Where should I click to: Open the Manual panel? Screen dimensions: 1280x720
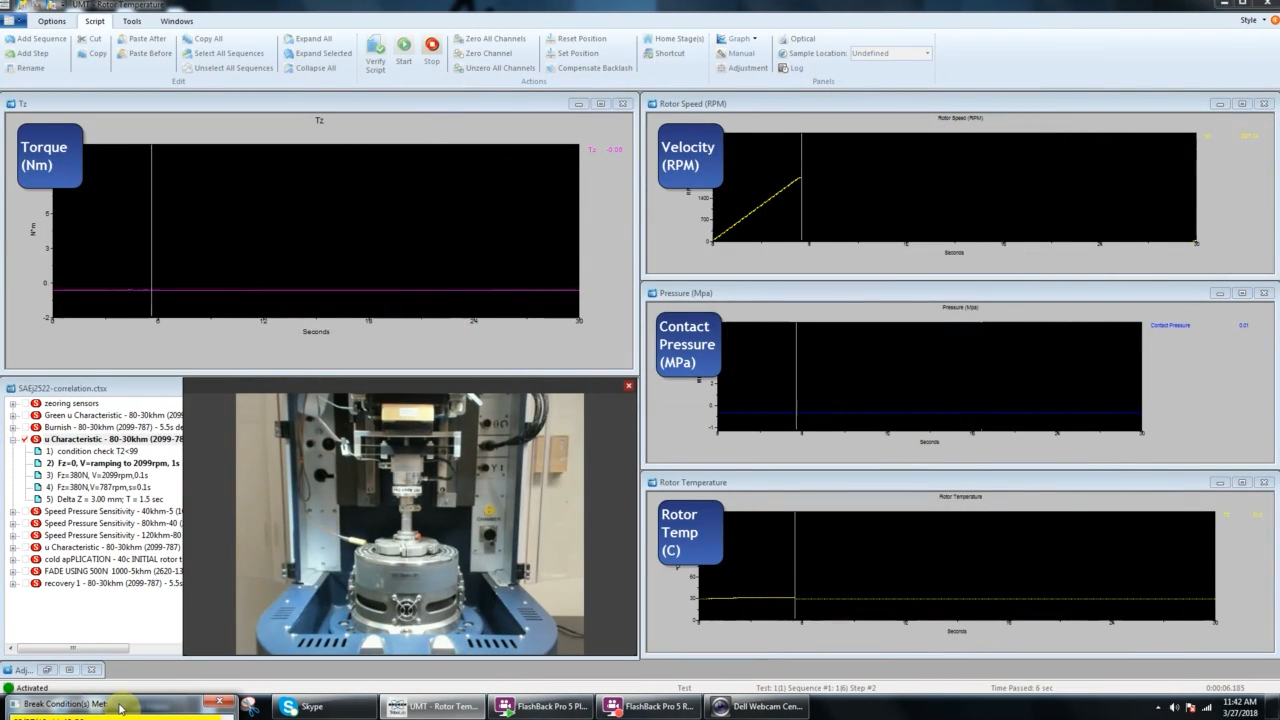[x=735, y=53]
